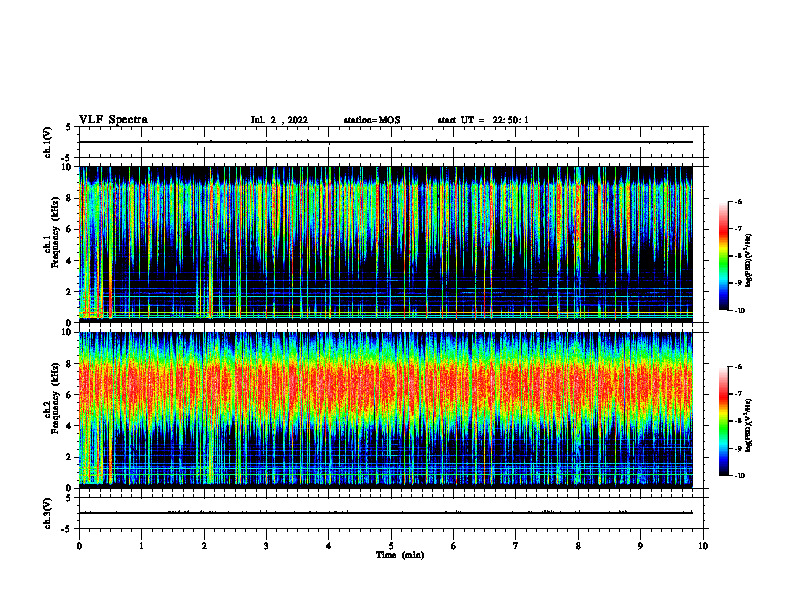Click the ch.1 "Frequency (kHz)" axis label
Image resolution: width=792 pixels, height=612 pixels.
(55, 231)
